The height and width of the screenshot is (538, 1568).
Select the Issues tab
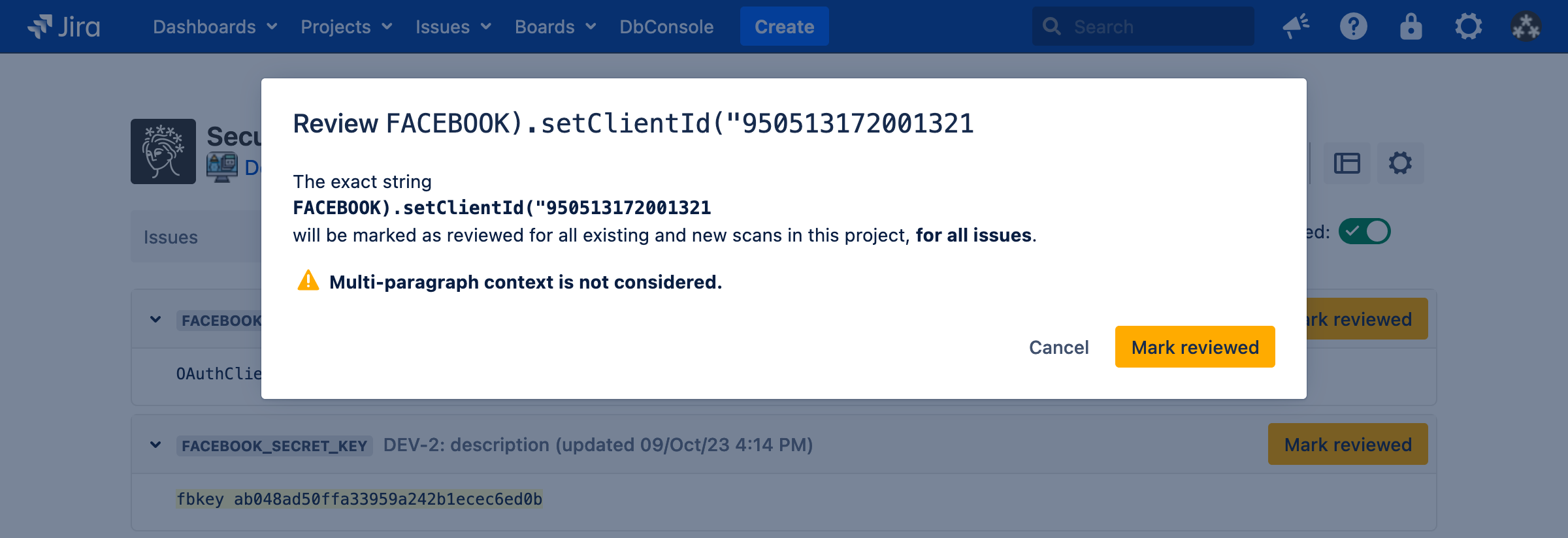coord(171,238)
